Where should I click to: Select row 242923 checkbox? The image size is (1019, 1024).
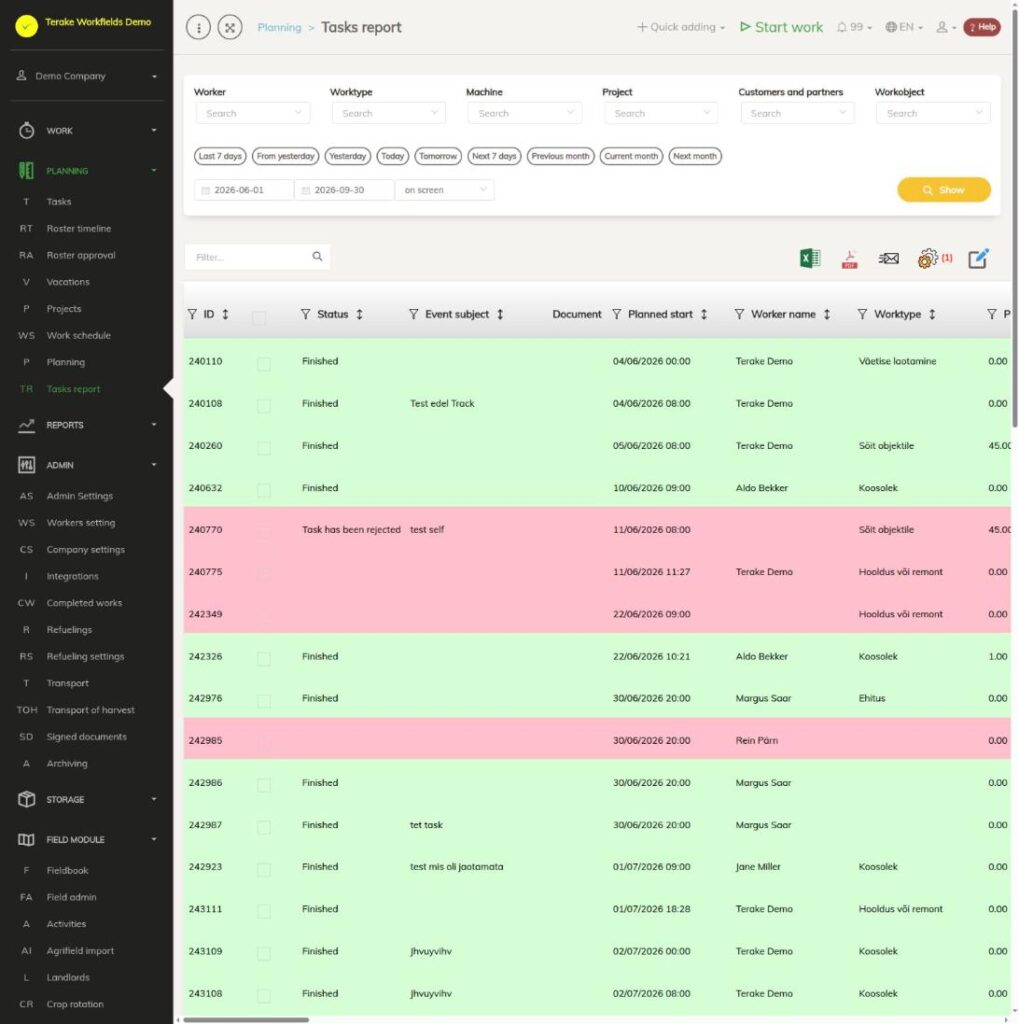264,869
